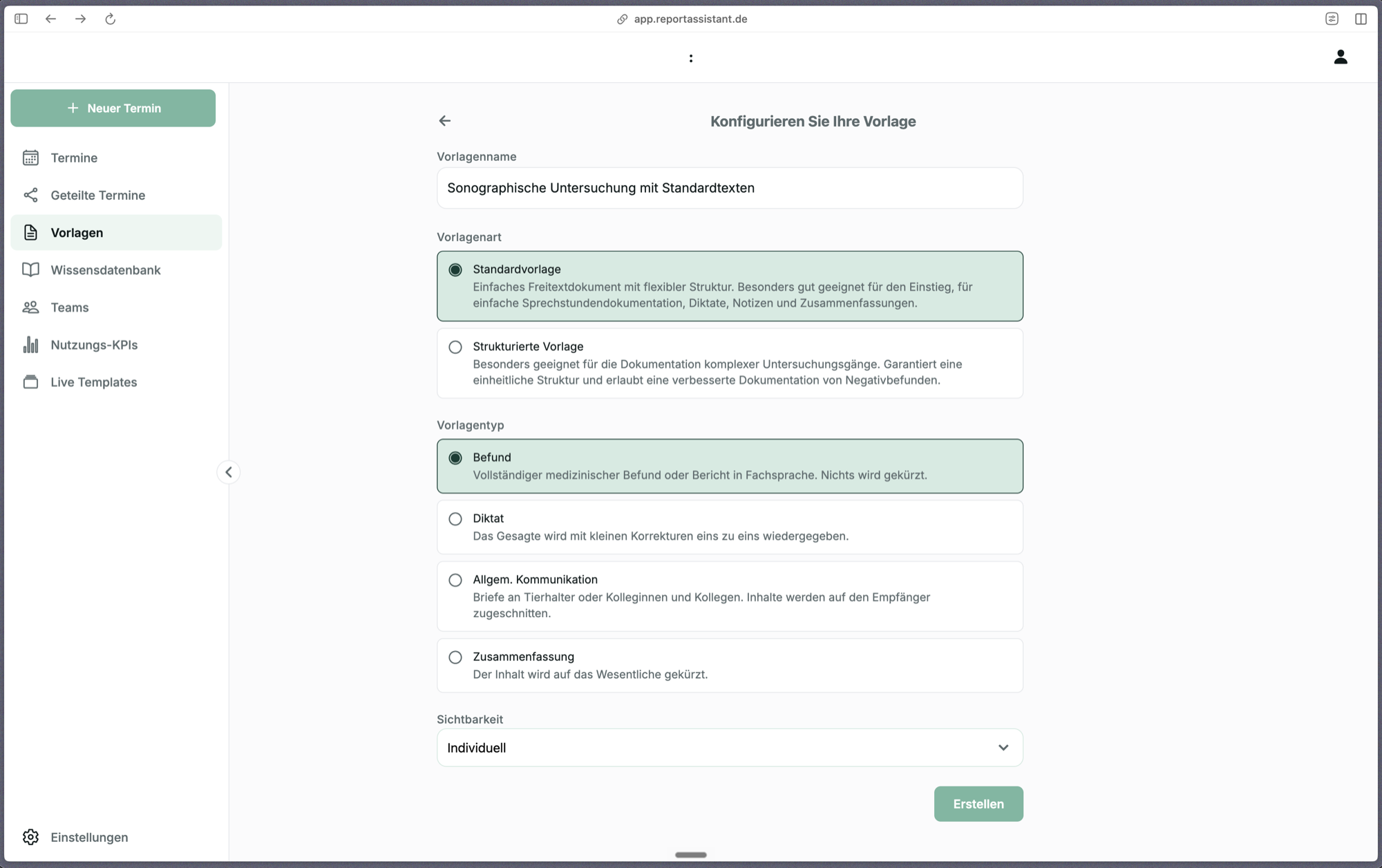Click the Nutzungs-KPIs bar chart icon
The width and height of the screenshot is (1382, 868).
30,344
